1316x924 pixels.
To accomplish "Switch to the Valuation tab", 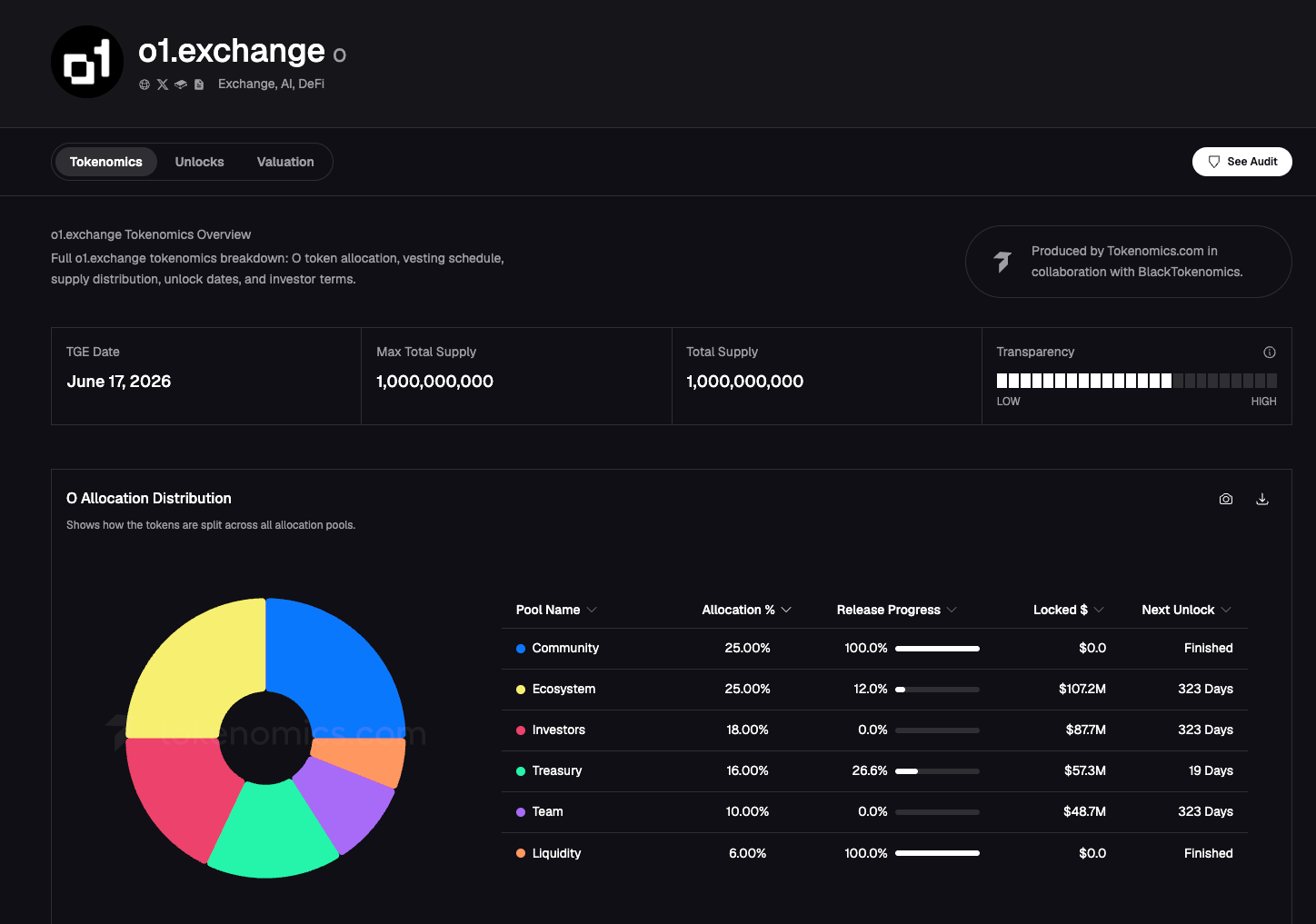I will pos(285,162).
